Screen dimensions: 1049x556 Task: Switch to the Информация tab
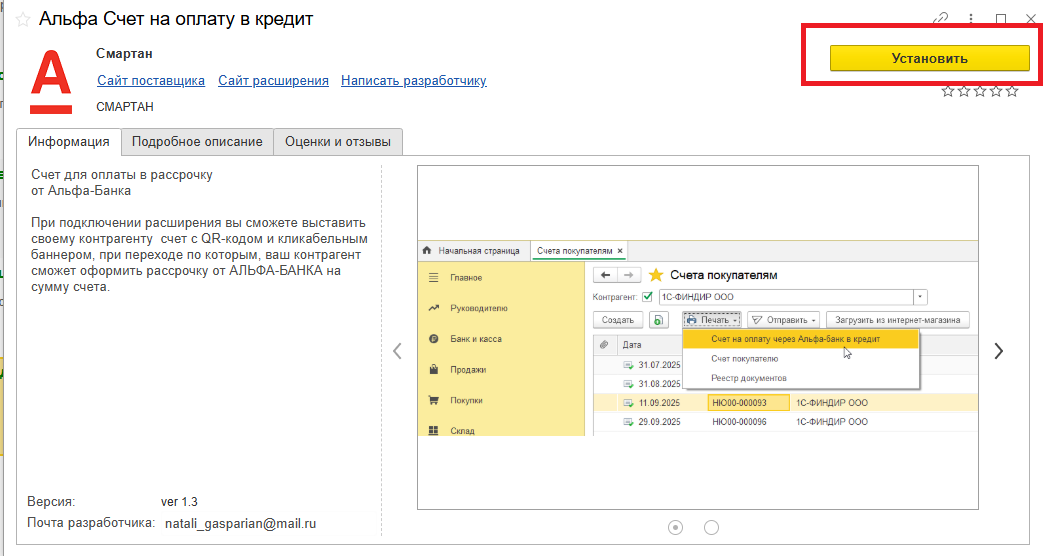[69, 142]
